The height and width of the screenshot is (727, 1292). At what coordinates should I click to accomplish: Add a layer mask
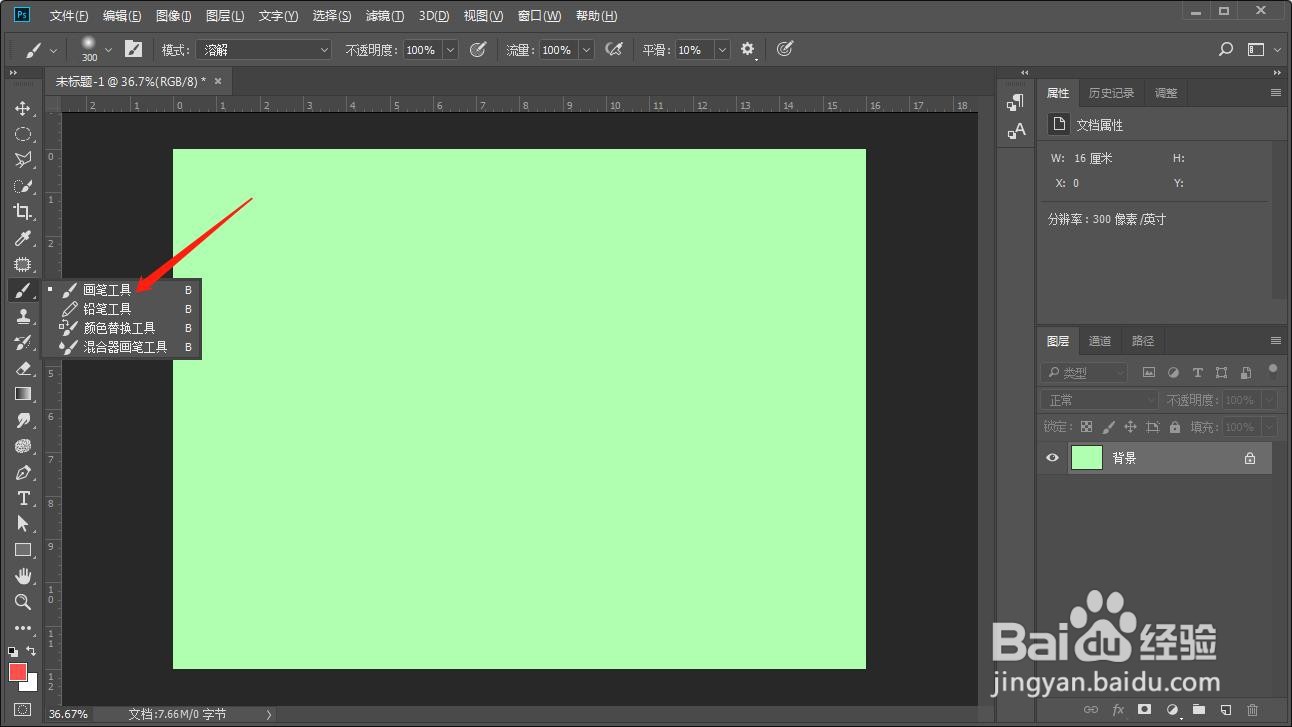1145,710
